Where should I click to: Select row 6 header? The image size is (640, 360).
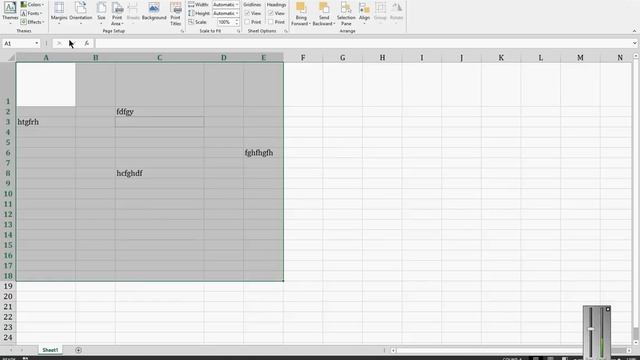pos(8,153)
